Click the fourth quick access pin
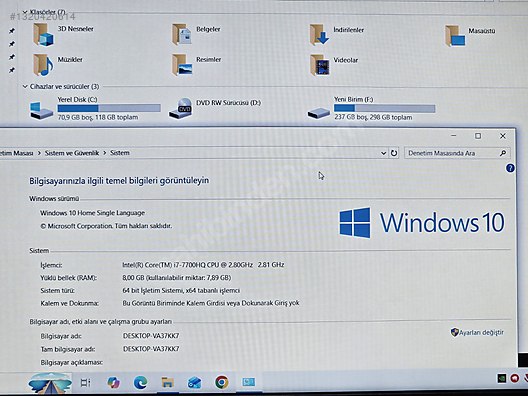Screen dimensions: 528x396 click(12, 70)
